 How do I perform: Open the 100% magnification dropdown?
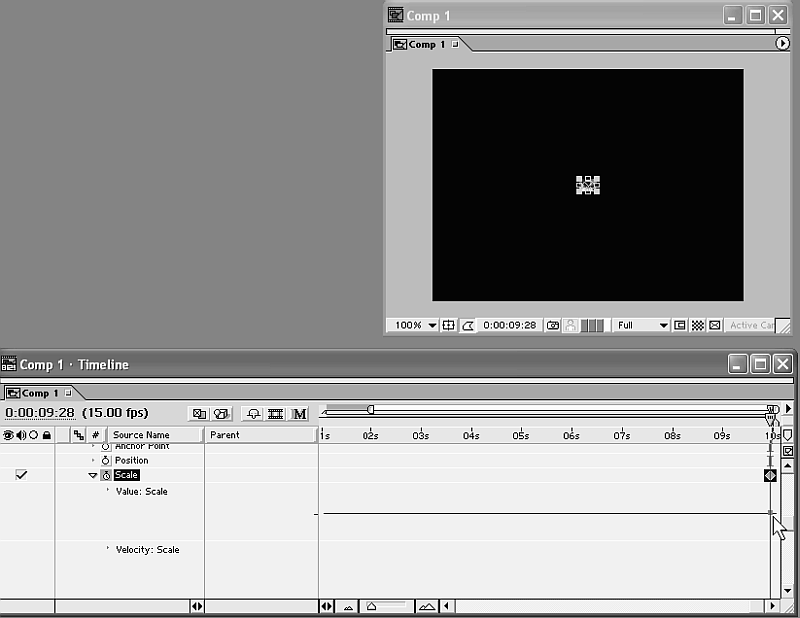point(414,325)
